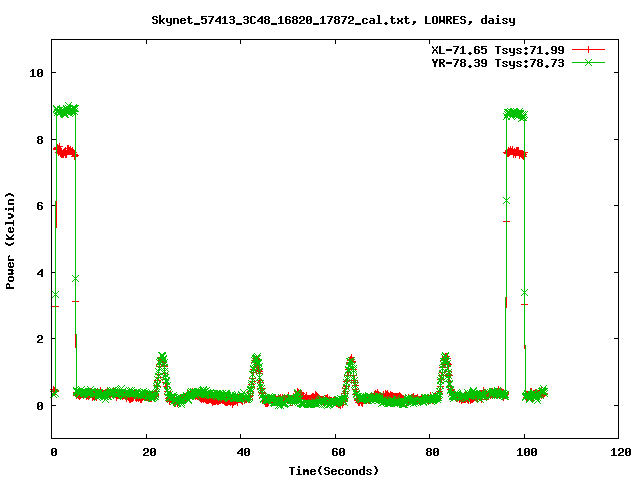This screenshot has width=640, height=480.
Task: Click y-axis tick label 6
Action: click(40, 206)
